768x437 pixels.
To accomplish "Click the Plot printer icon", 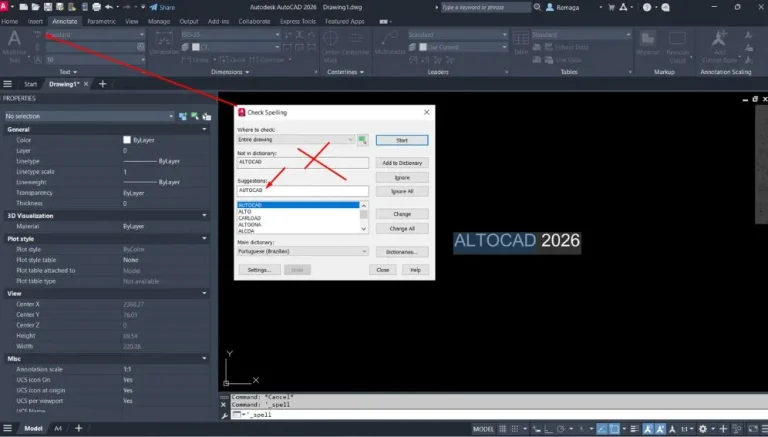I will 96,7.
